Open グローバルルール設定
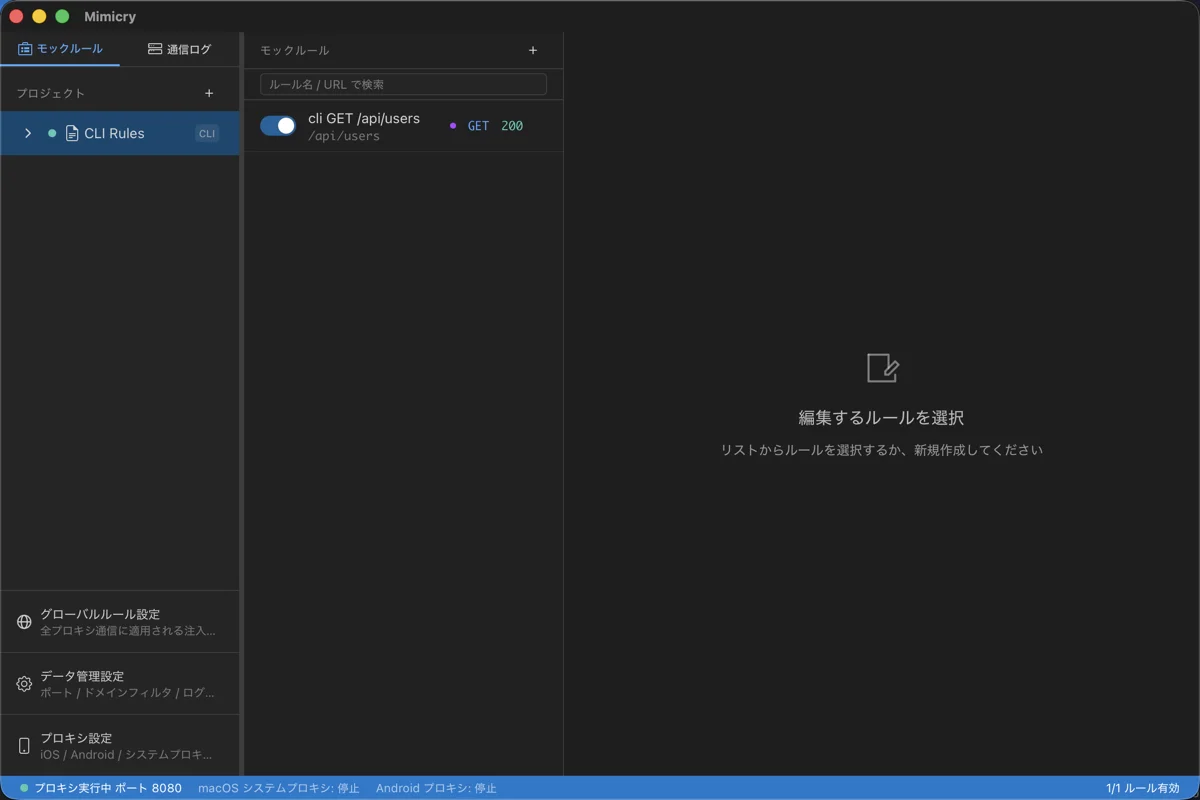 120,622
